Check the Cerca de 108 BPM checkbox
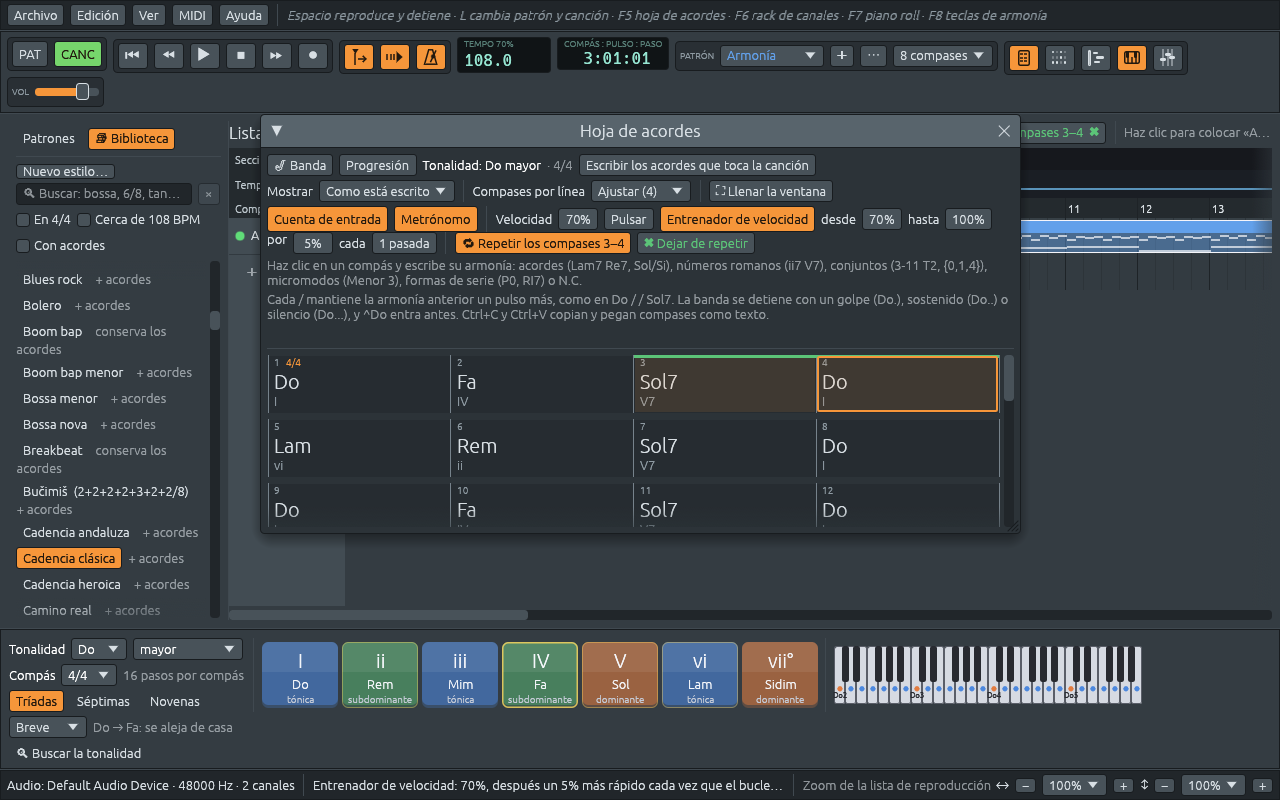This screenshot has width=1280, height=800. [x=84, y=220]
